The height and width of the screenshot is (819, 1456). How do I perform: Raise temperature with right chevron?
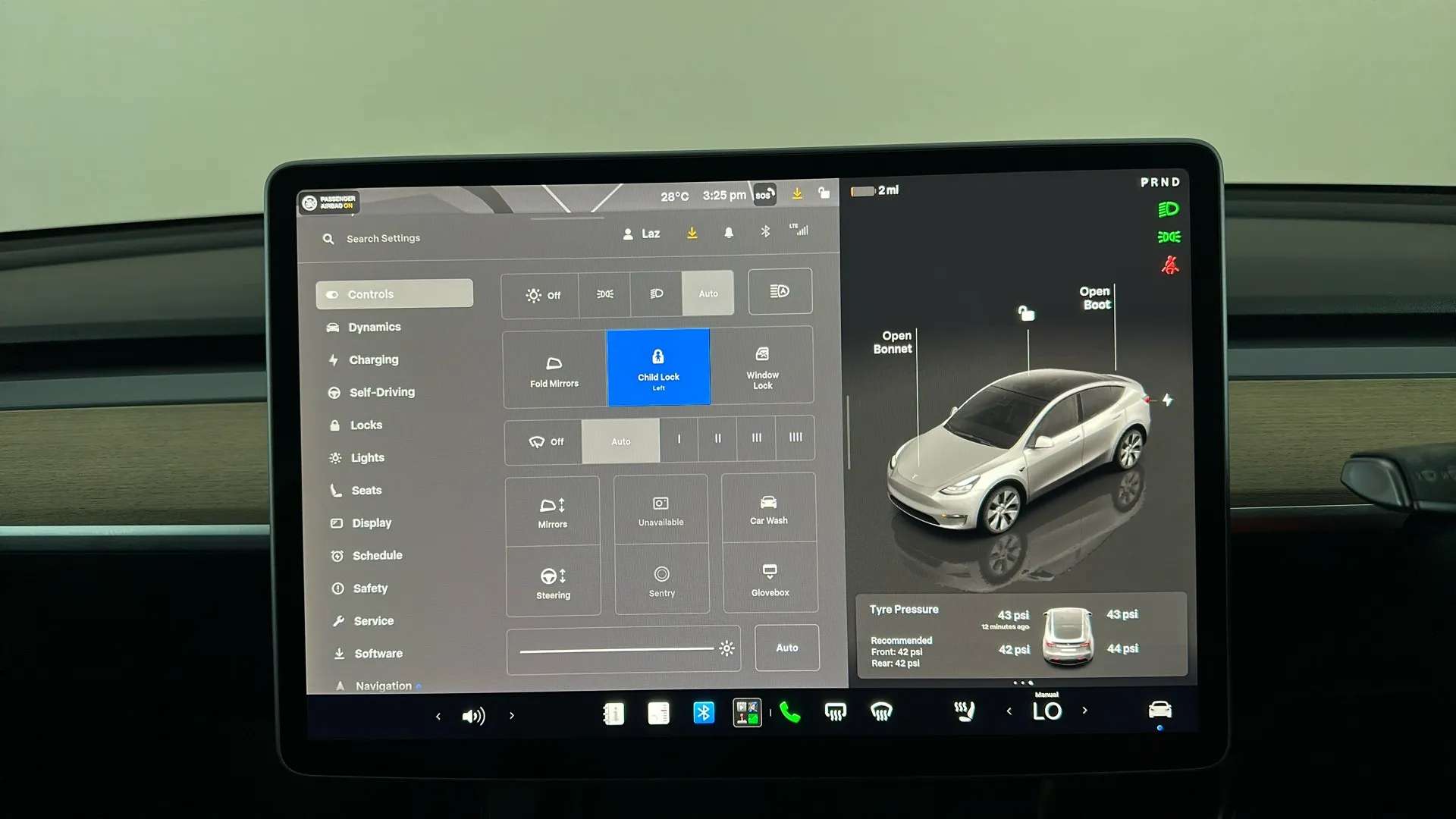click(1085, 711)
